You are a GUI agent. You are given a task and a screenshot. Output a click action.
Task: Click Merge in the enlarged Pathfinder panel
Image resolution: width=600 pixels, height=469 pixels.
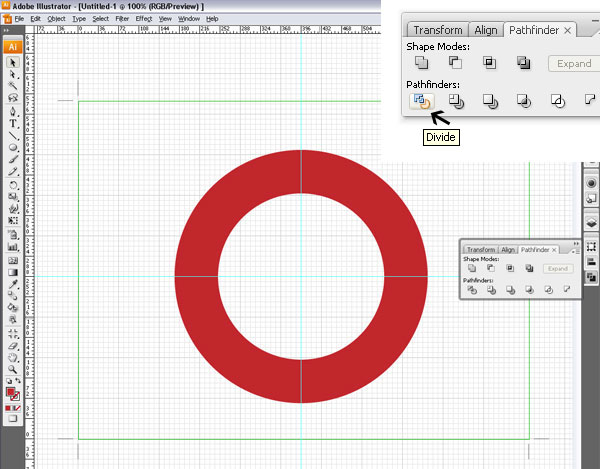click(x=490, y=101)
